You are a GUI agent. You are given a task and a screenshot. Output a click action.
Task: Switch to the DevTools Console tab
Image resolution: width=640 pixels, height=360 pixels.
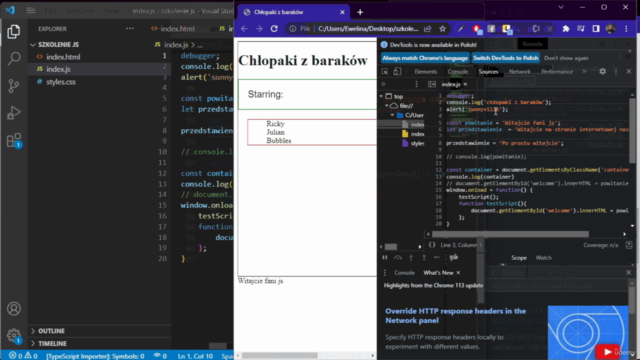[x=458, y=71]
